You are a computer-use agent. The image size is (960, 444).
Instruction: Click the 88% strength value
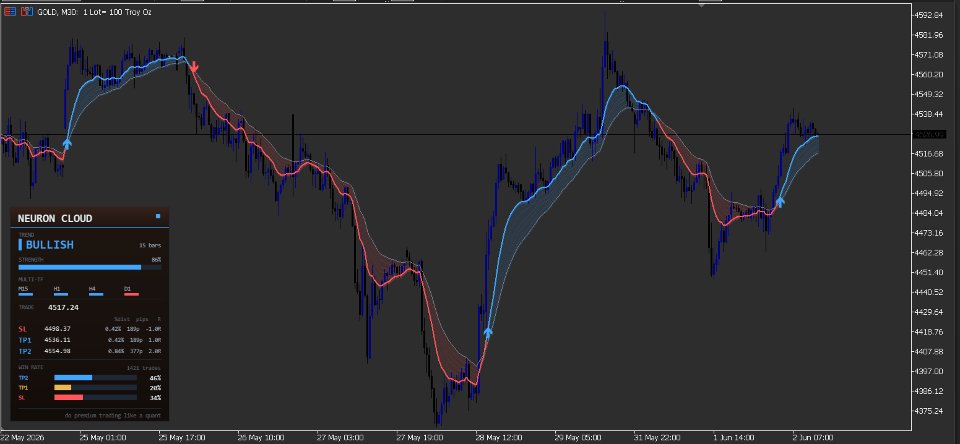[156, 260]
